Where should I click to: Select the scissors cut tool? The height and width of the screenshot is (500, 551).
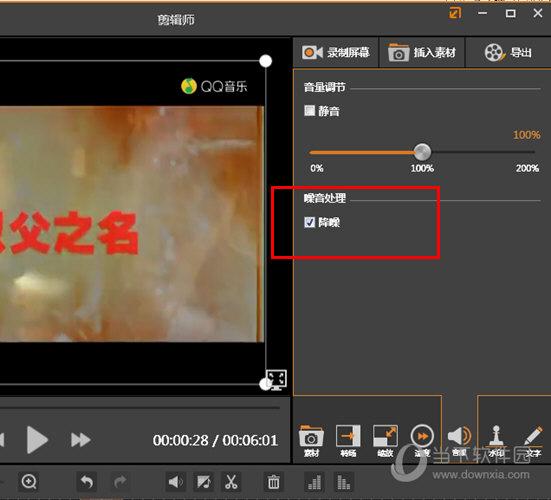tap(231, 482)
